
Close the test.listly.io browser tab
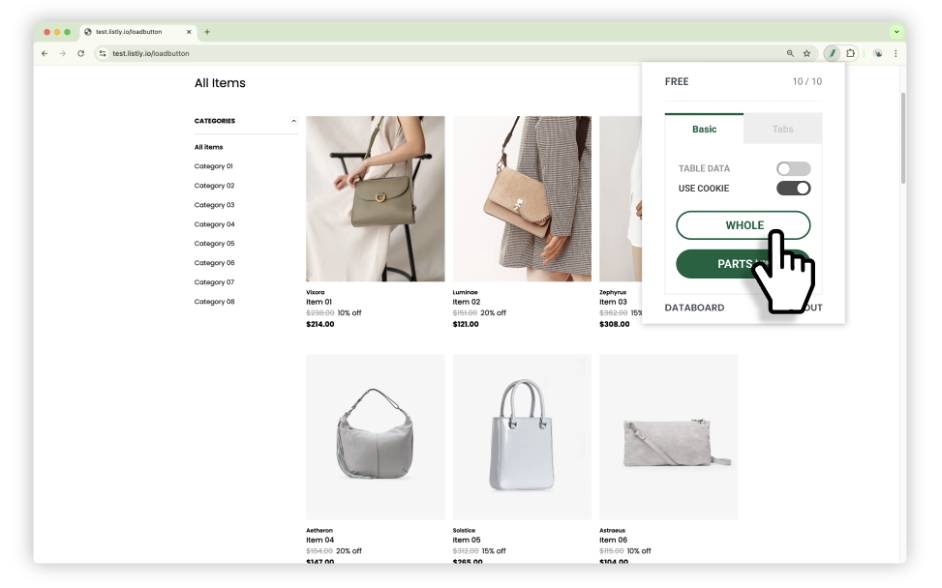click(189, 31)
